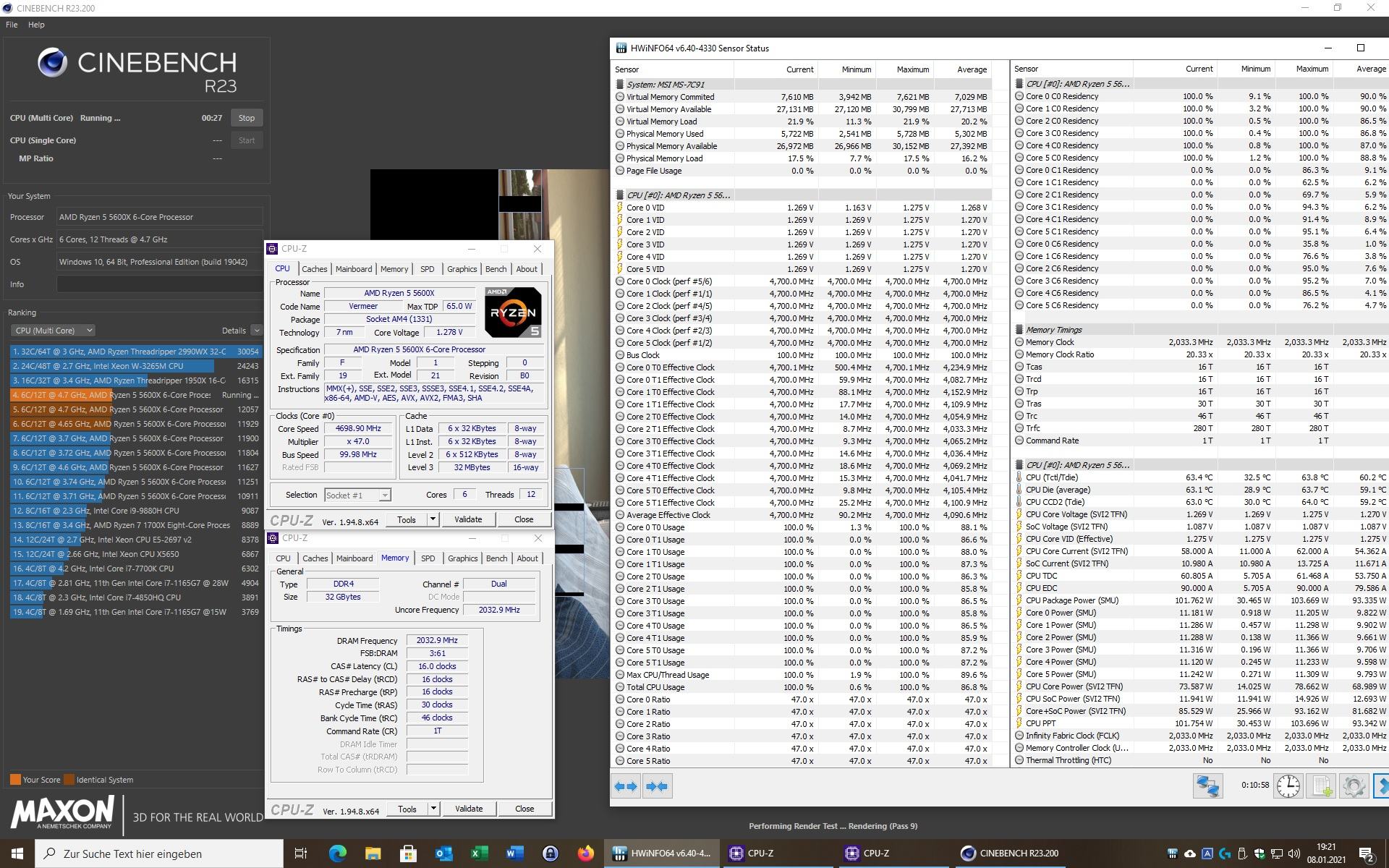Switch to About tab in lower CPU-Z

[x=527, y=558]
